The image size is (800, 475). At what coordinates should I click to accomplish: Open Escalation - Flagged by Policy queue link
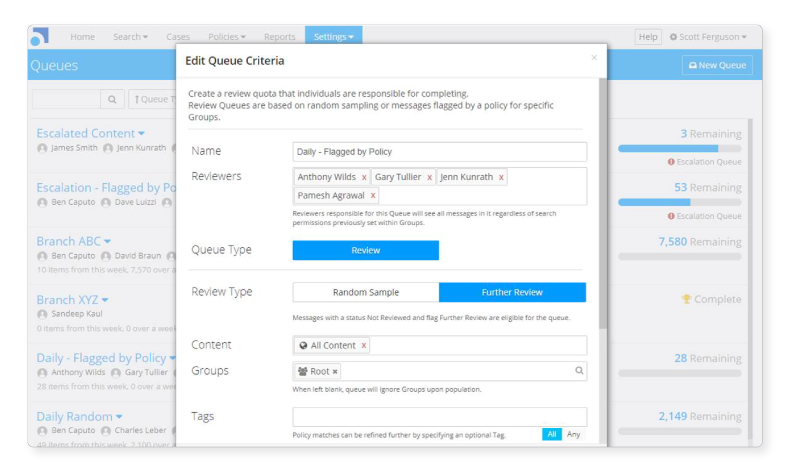[106, 188]
